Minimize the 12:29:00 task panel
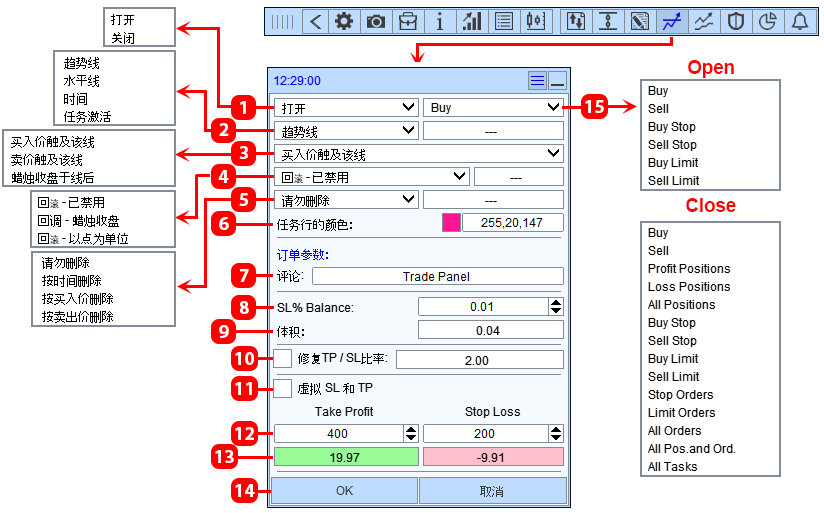The image size is (824, 513). click(x=558, y=81)
